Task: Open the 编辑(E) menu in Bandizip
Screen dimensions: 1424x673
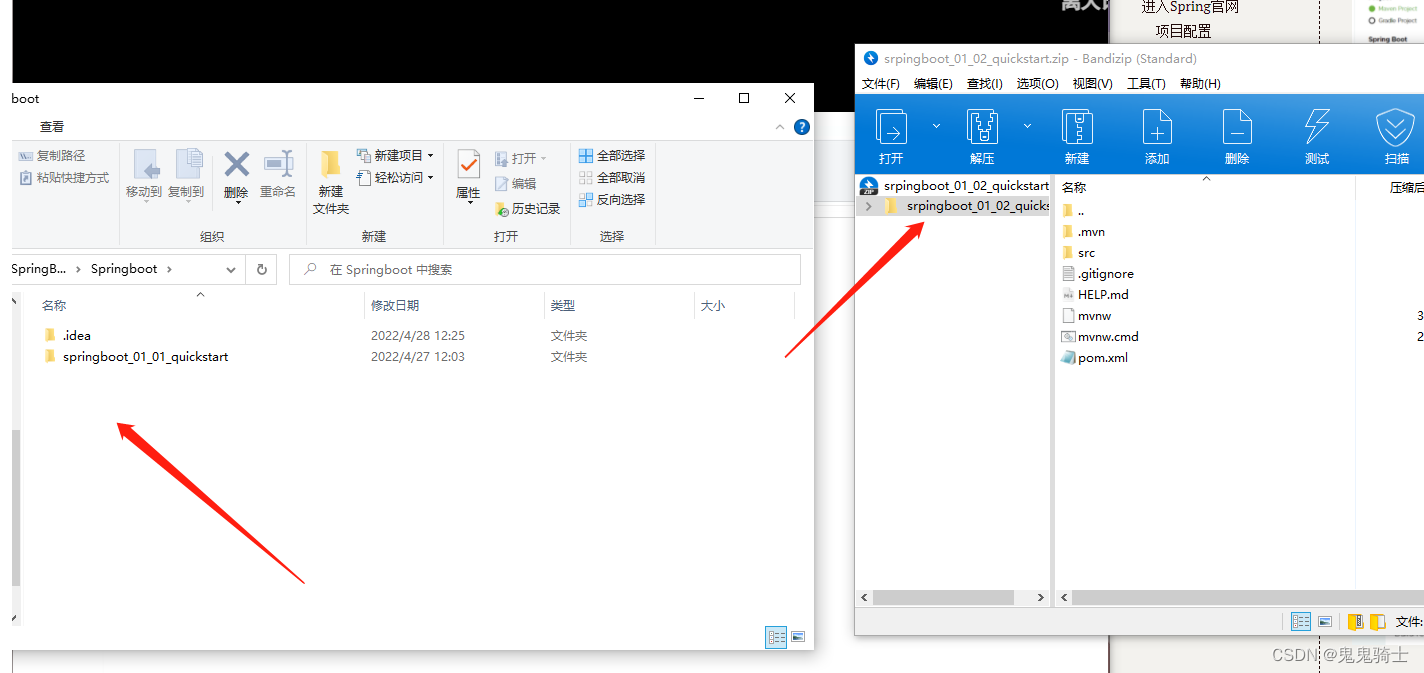Action: tap(933, 84)
